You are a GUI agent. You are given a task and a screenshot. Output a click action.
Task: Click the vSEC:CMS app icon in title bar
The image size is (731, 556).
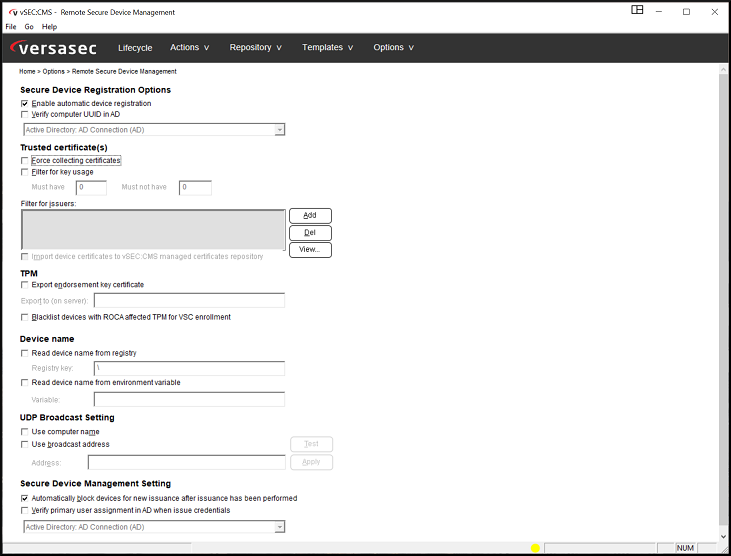click(13, 12)
